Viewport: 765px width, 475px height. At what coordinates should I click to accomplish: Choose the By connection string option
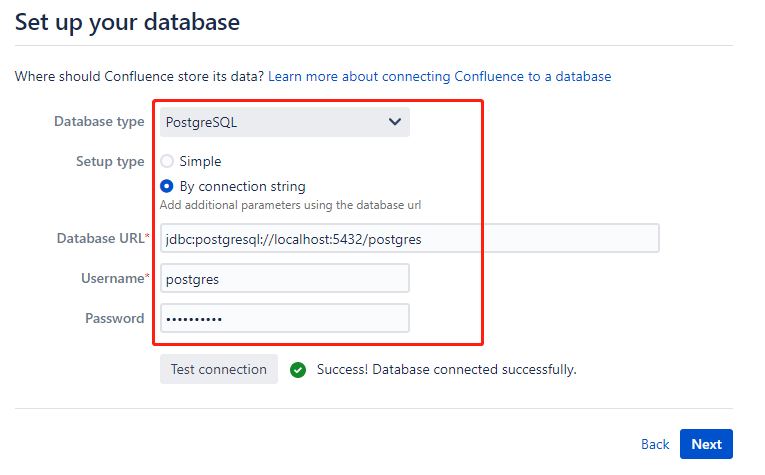(x=167, y=186)
